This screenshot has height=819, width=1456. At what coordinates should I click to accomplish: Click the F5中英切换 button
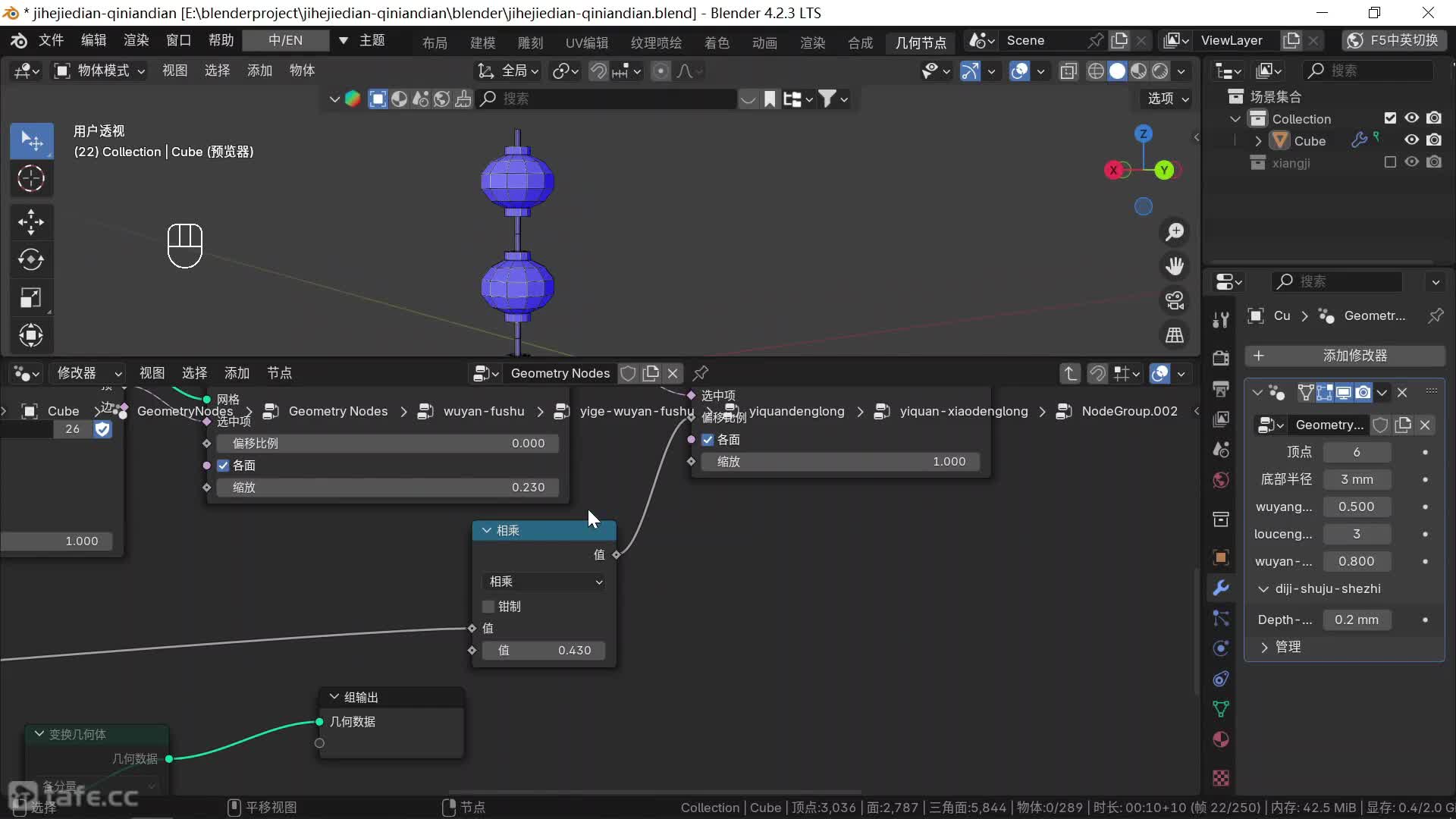1394,40
